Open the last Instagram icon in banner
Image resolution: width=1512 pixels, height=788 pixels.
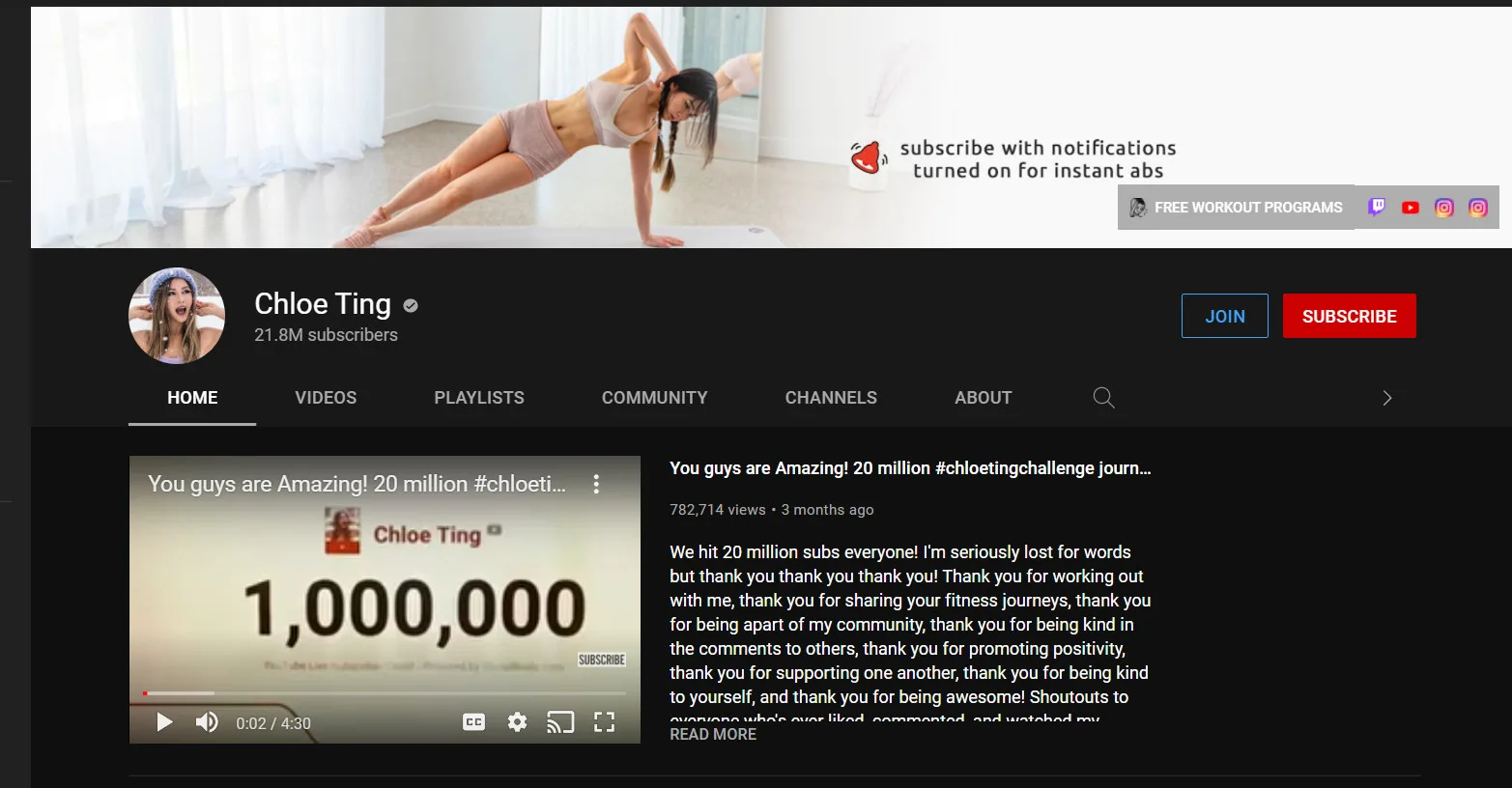pos(1478,207)
